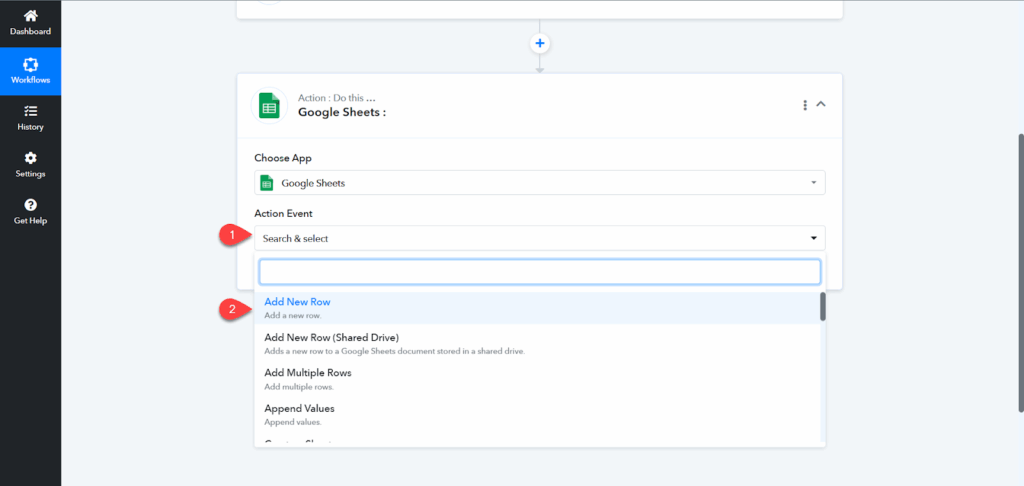The width and height of the screenshot is (1024, 486).
Task: Collapse the Google Sheets action step
Action: (x=821, y=104)
